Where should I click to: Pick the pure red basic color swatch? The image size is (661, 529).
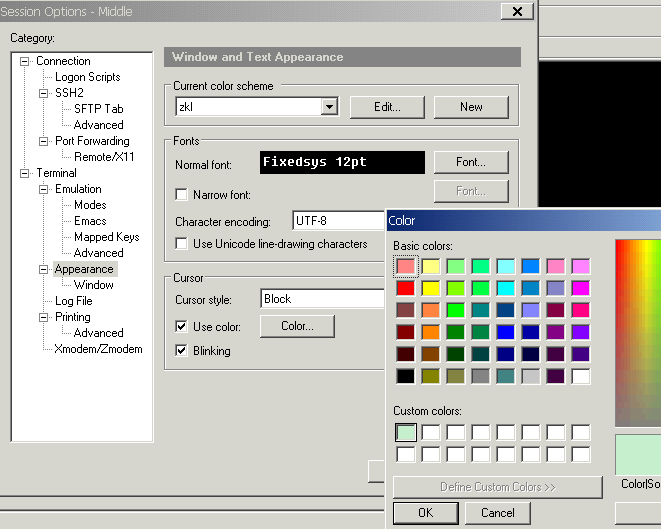(406, 288)
